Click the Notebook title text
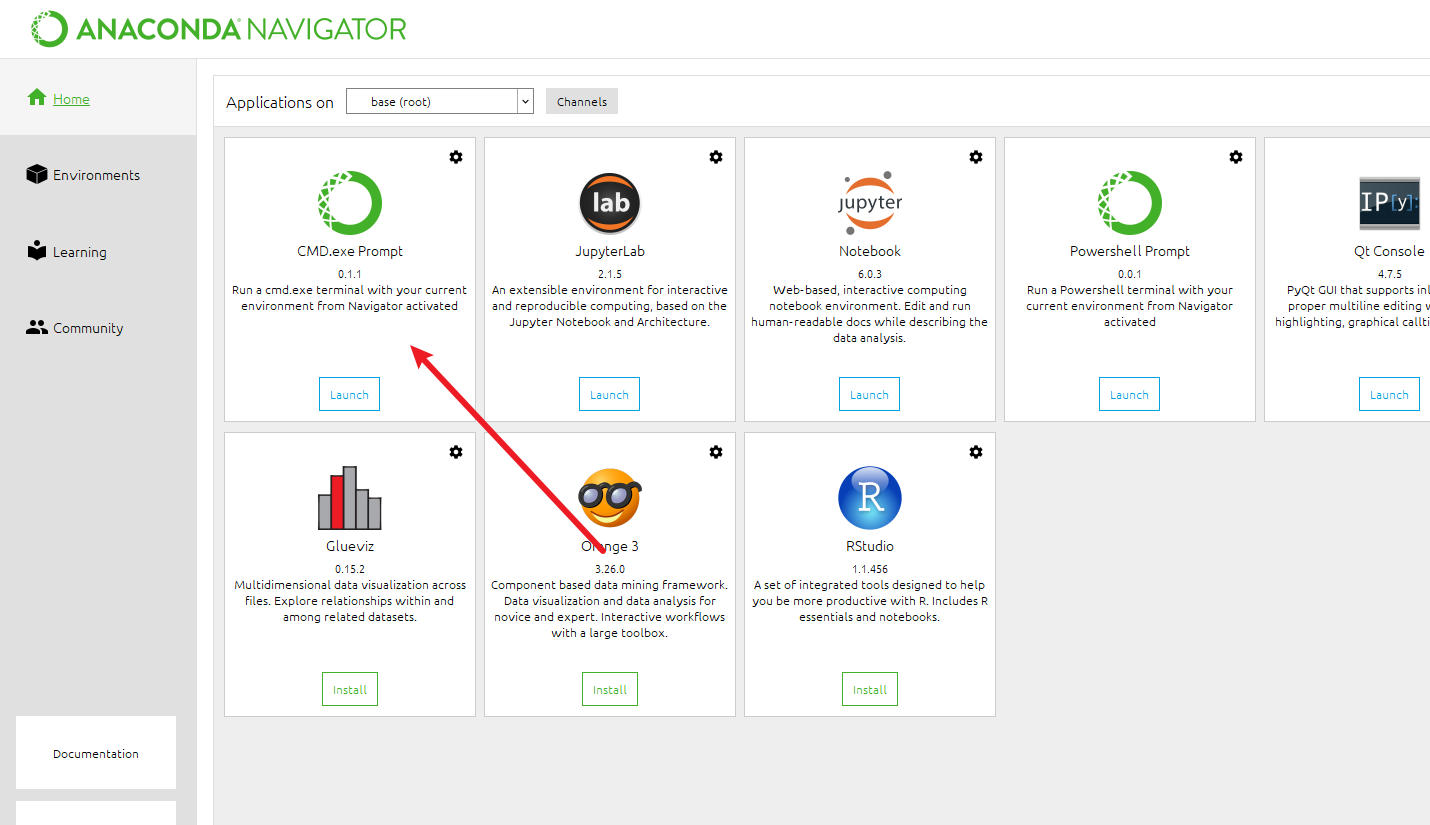Viewport: 1430px width, 825px height. click(870, 251)
